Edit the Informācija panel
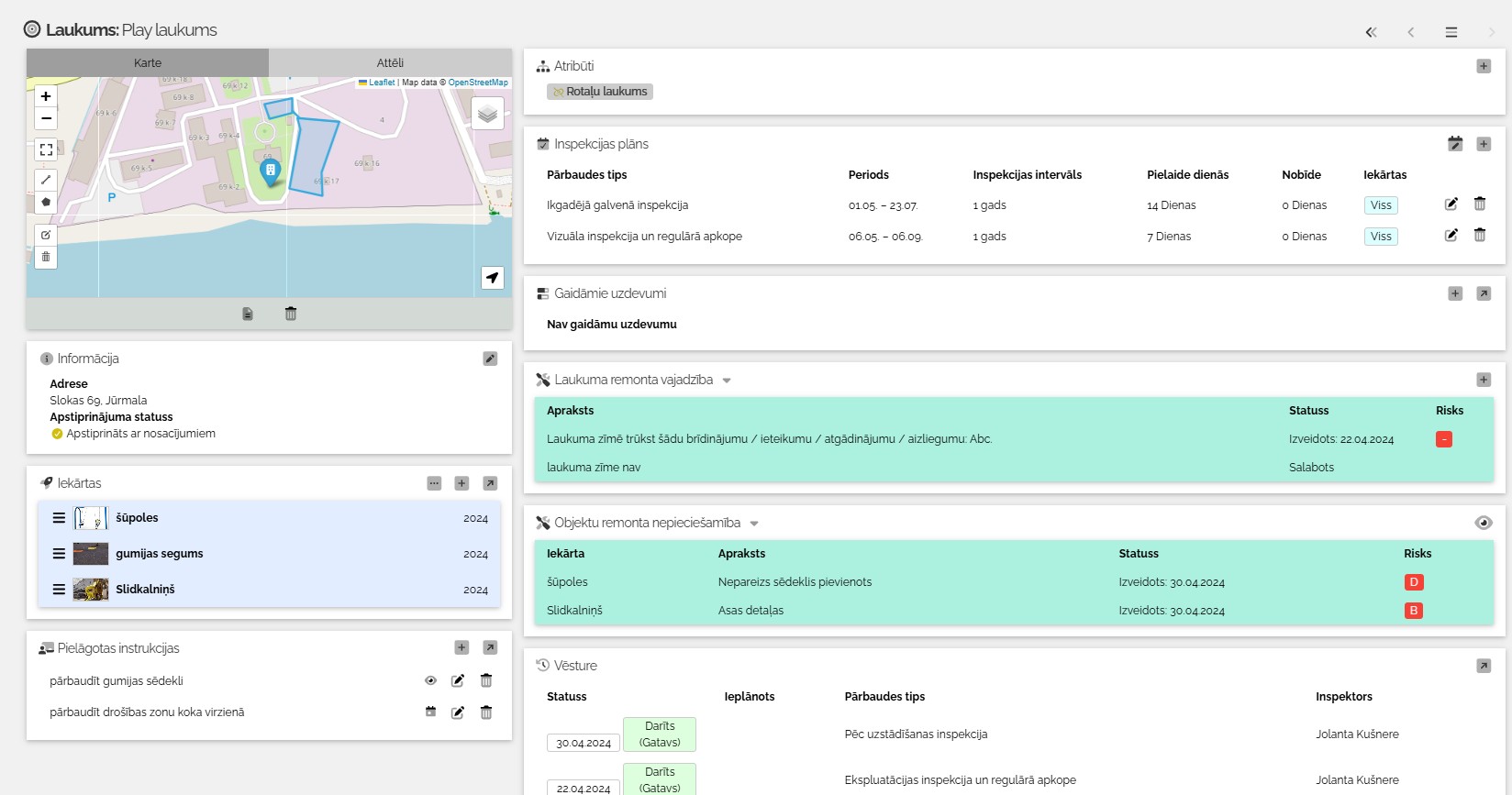This screenshot has height=795, width=1512. [491, 359]
